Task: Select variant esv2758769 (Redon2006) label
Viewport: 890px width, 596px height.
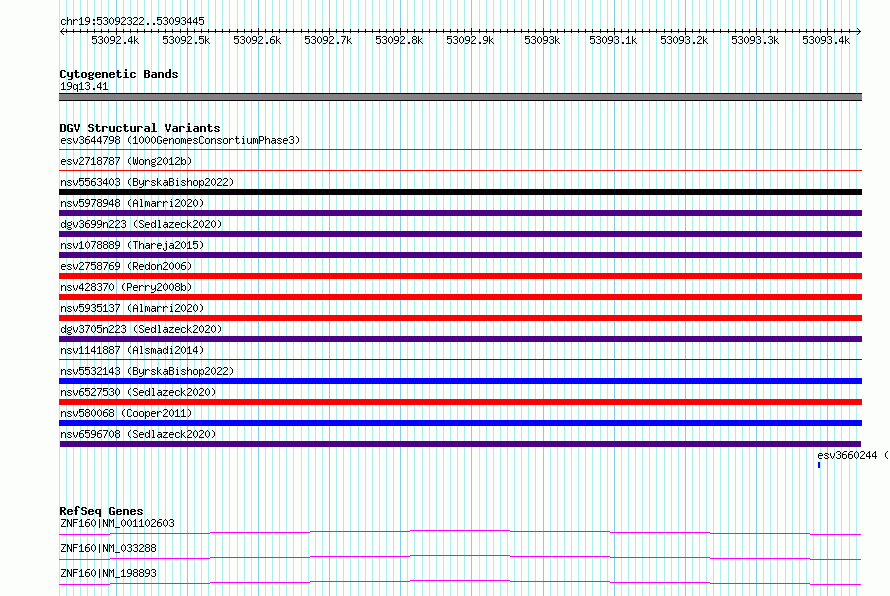Action: [x=126, y=266]
